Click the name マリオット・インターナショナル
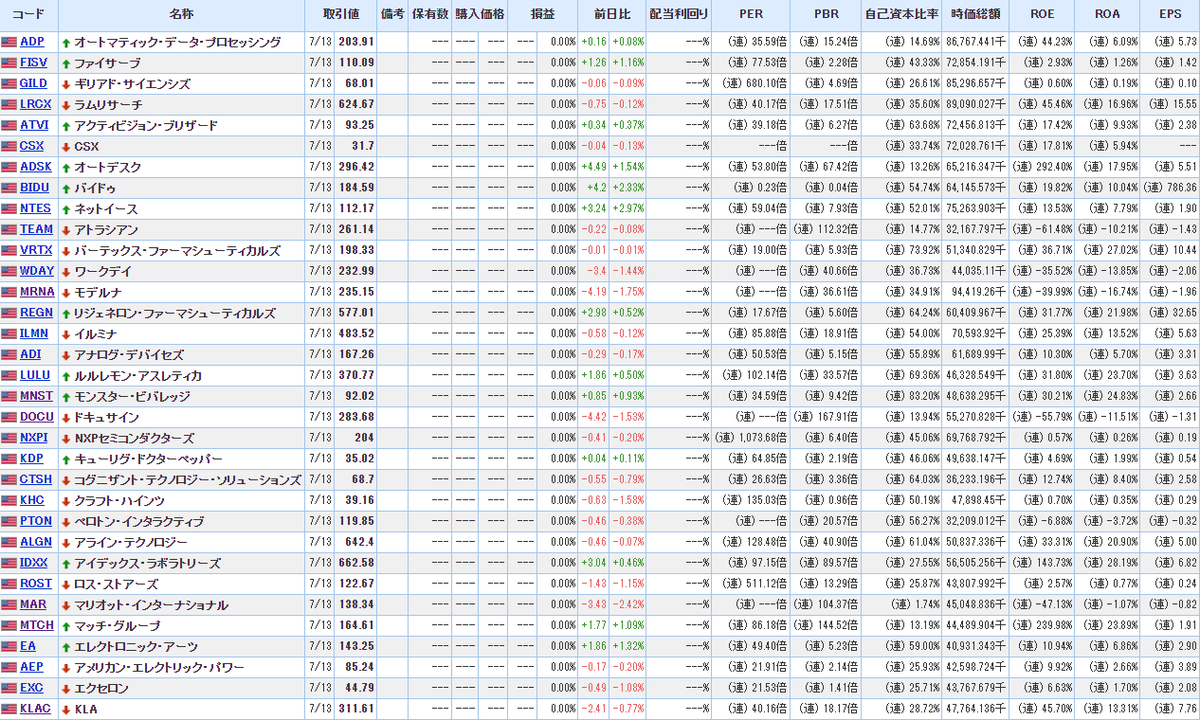The image size is (1200, 720). click(151, 605)
